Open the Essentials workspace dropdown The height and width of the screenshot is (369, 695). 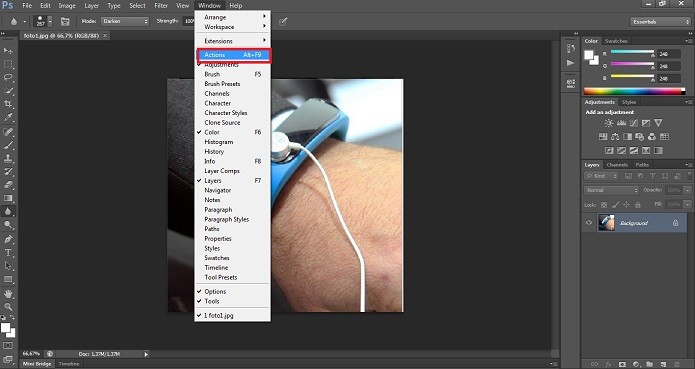660,22
